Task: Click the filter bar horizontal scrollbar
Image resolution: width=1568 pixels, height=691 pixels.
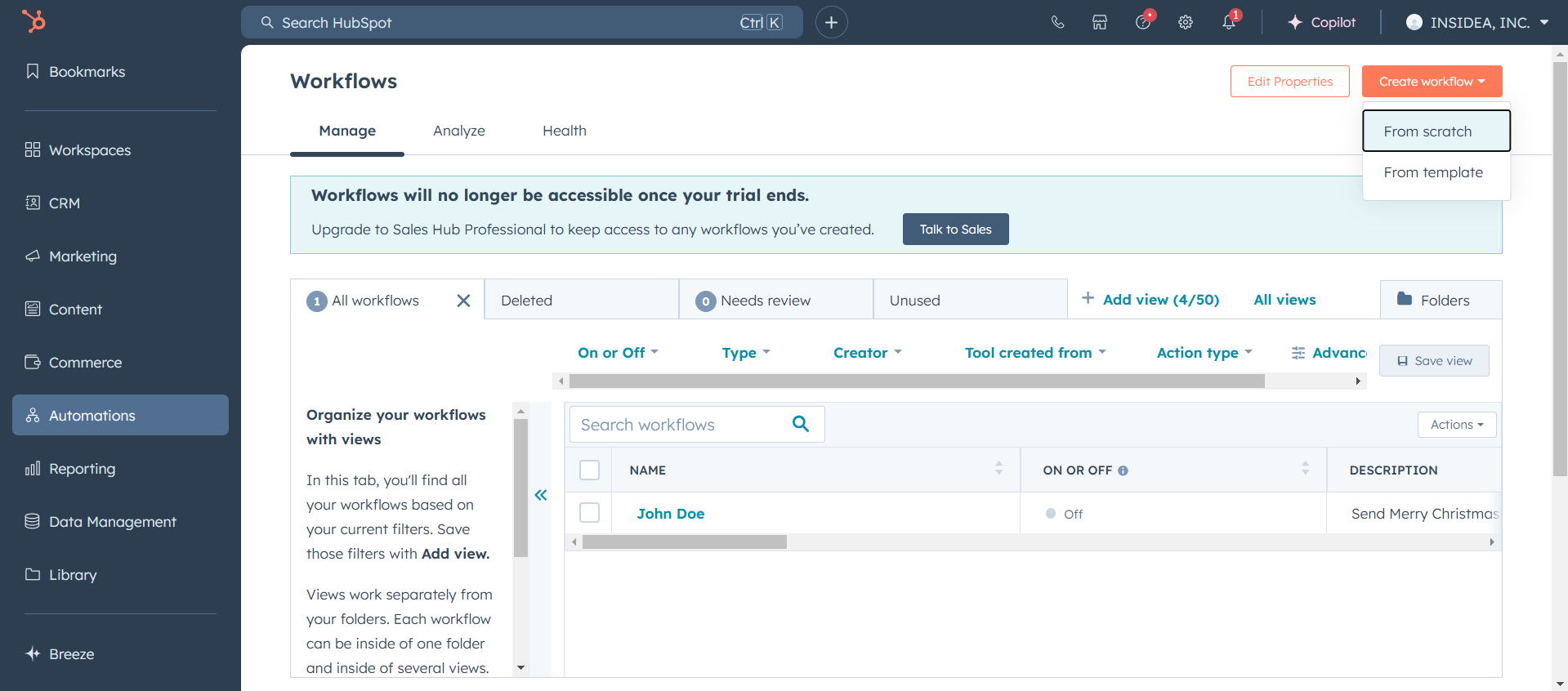Action: [x=917, y=381]
